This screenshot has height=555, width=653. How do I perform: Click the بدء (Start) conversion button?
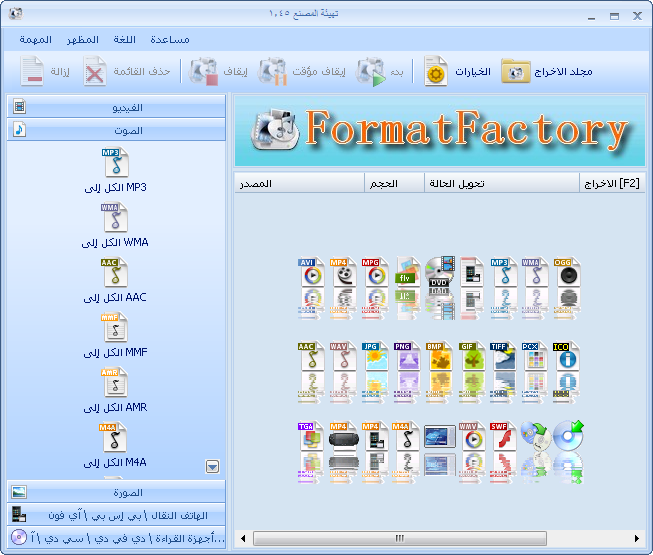379,72
